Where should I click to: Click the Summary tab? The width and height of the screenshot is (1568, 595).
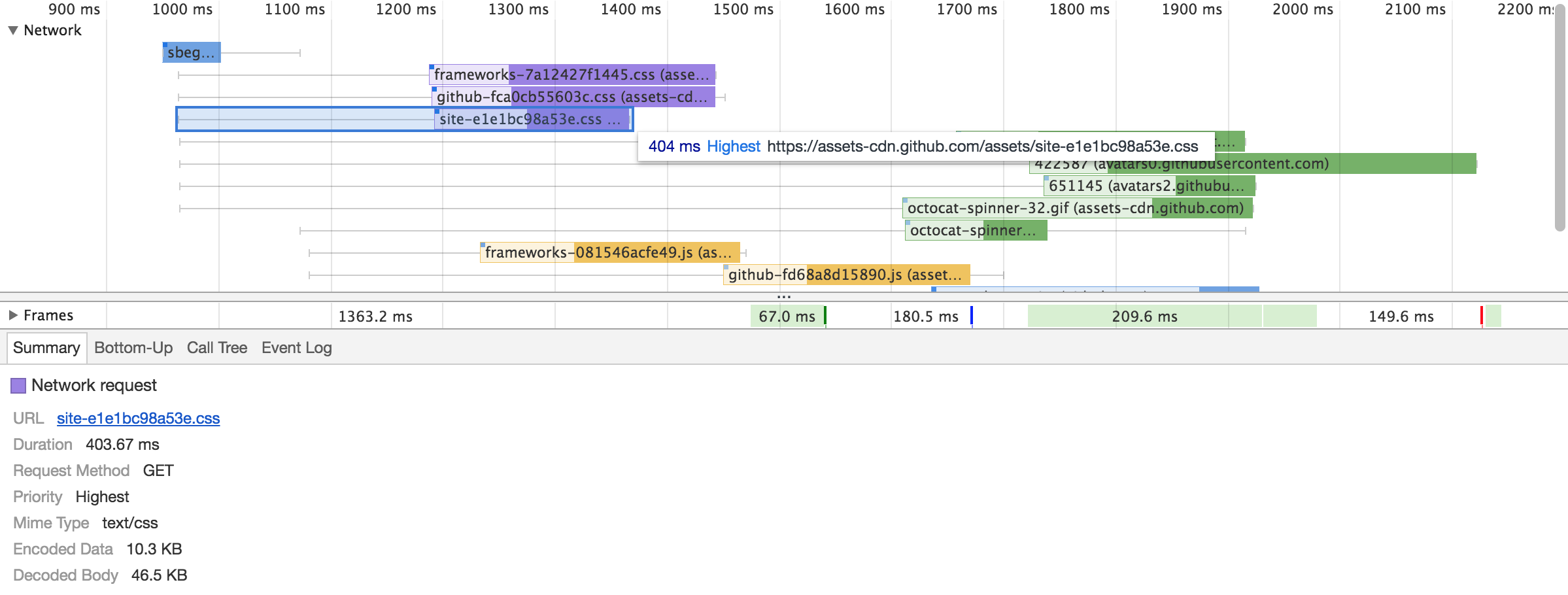point(46,348)
